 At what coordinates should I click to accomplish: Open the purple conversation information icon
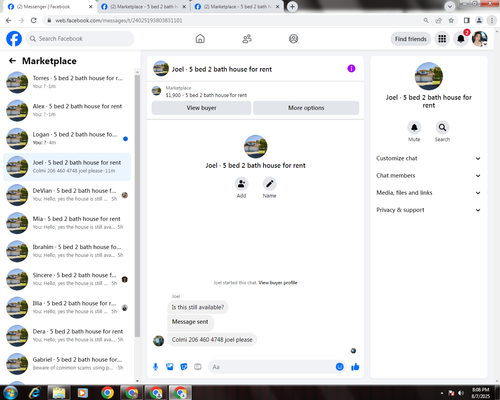(x=351, y=69)
